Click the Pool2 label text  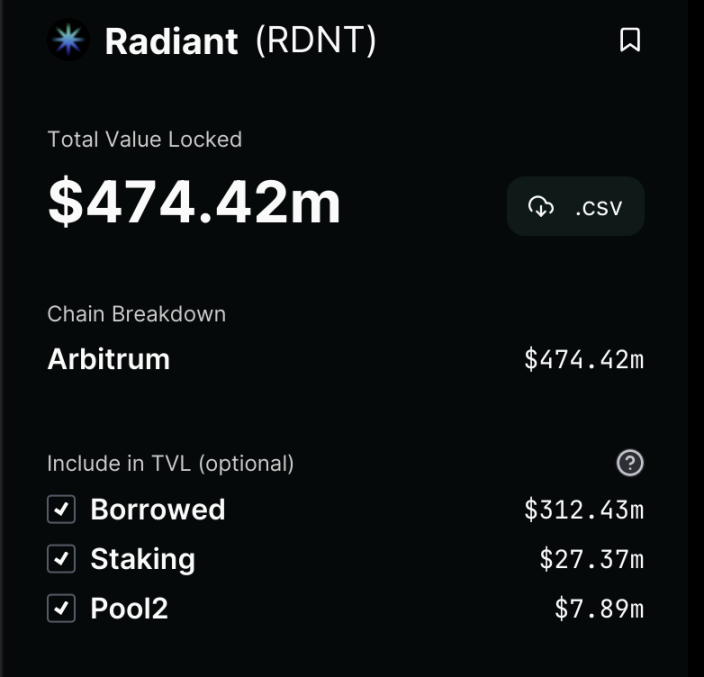129,608
